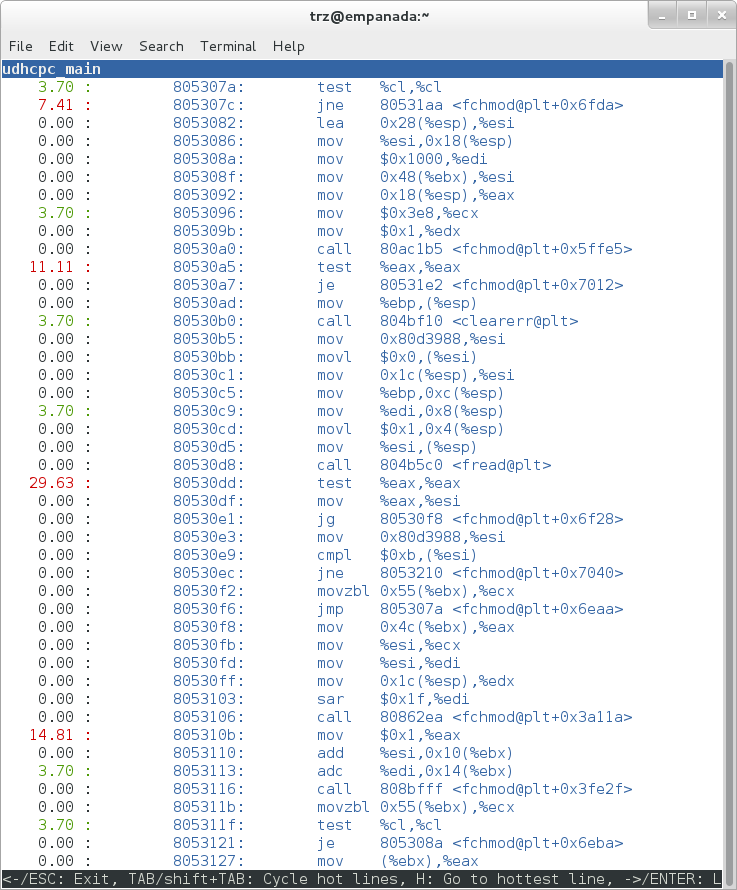Select the udhcpc_main header line
The height and width of the screenshot is (890, 737).
(52, 69)
